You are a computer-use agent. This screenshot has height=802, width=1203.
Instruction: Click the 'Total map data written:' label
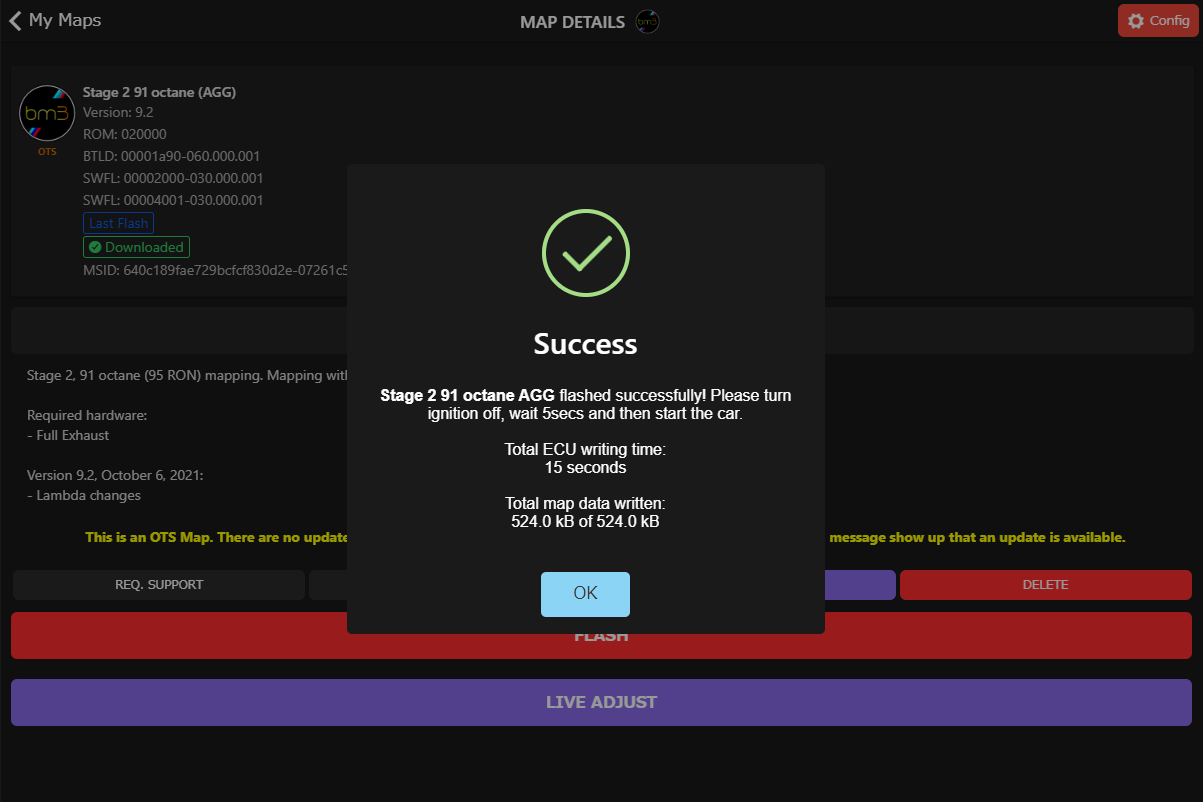[x=585, y=503]
